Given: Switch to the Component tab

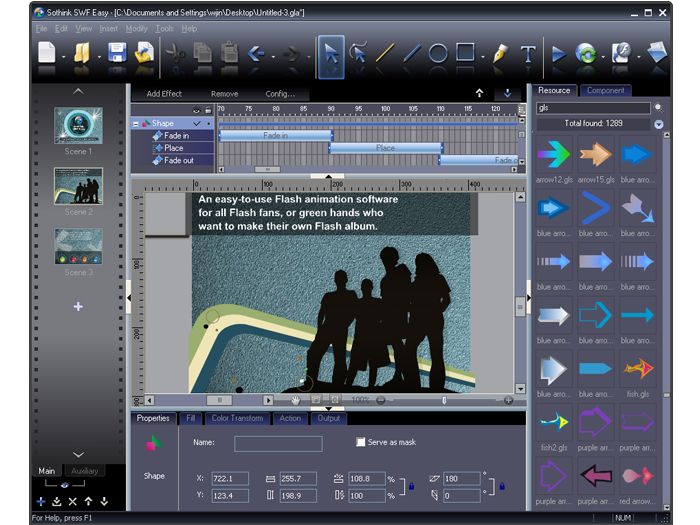Looking at the screenshot, I should 605,90.
